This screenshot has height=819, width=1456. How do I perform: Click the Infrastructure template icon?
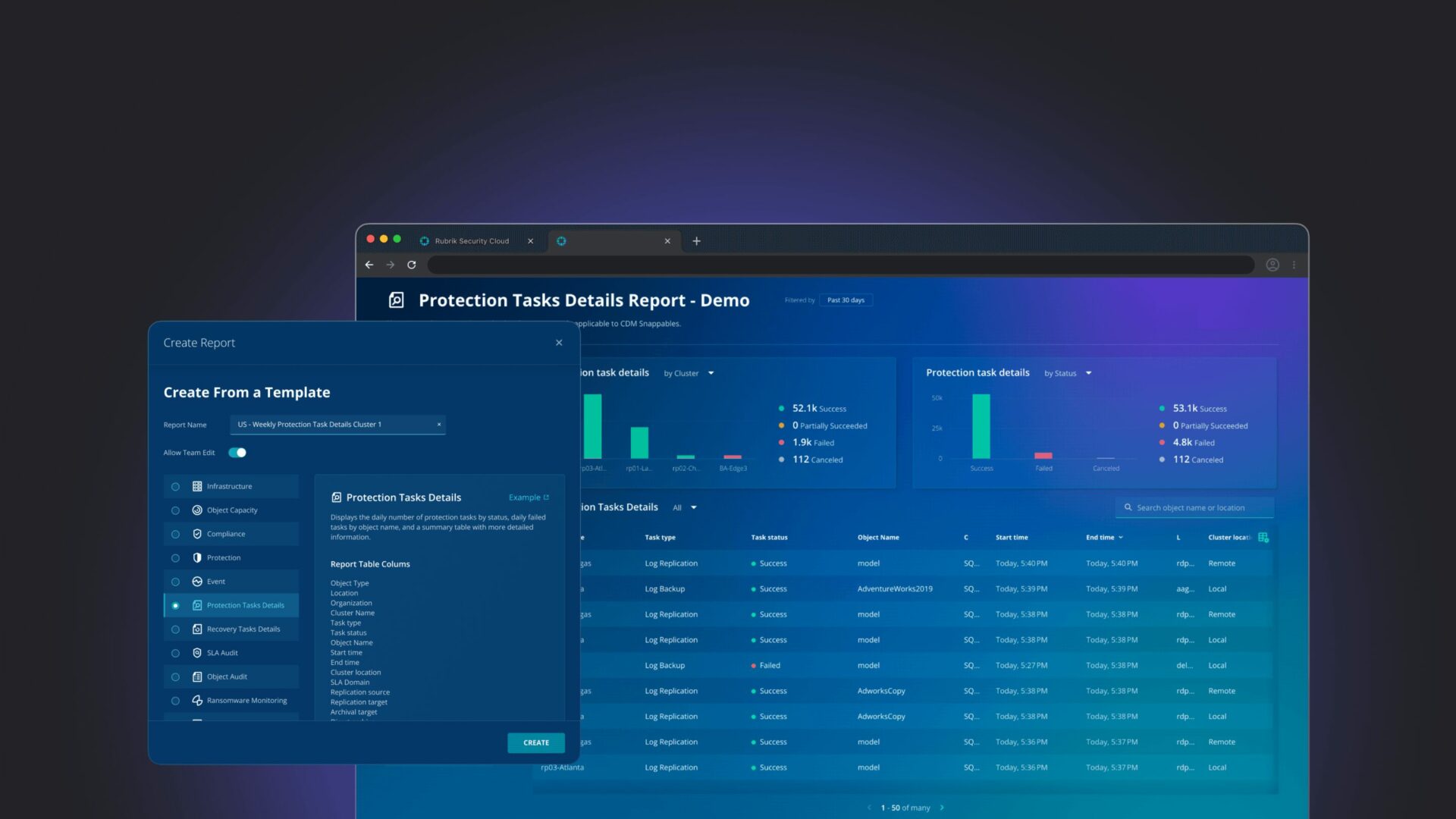click(197, 486)
